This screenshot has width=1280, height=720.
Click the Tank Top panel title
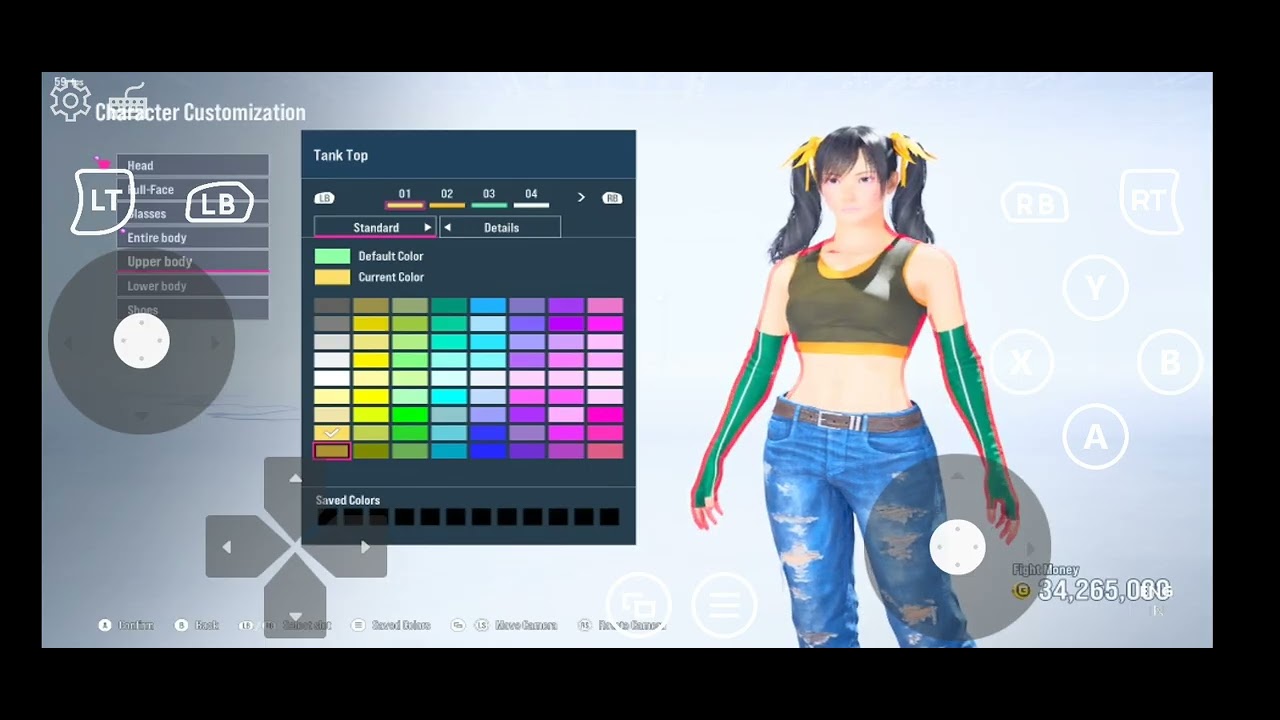coord(340,155)
